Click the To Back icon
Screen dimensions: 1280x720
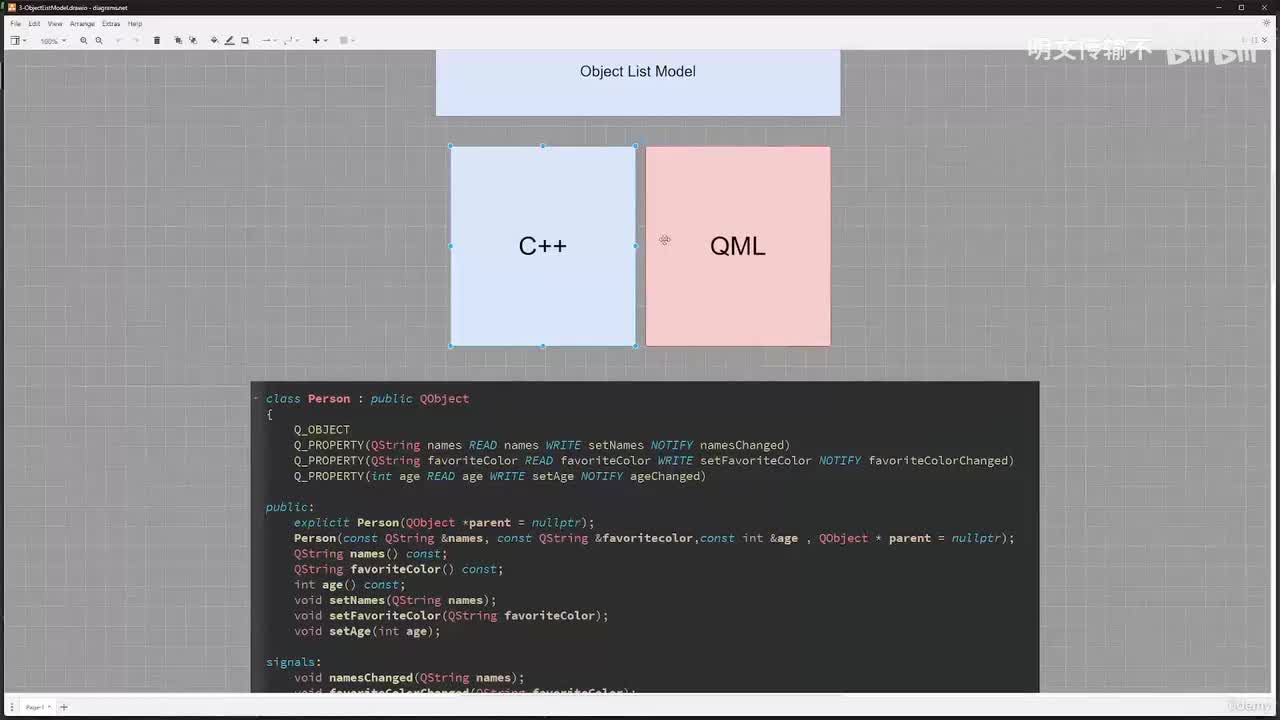(193, 41)
